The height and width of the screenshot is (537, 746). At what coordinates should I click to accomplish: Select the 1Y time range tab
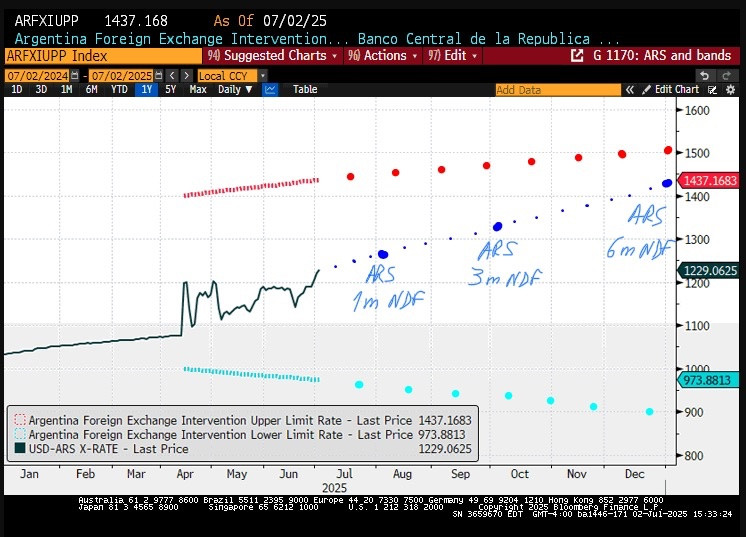coord(147,89)
